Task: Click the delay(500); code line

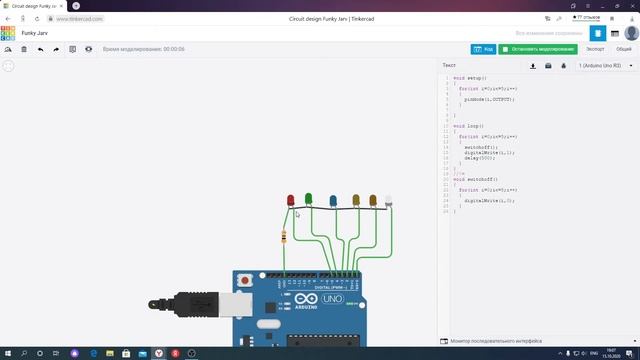Action: 480,158
